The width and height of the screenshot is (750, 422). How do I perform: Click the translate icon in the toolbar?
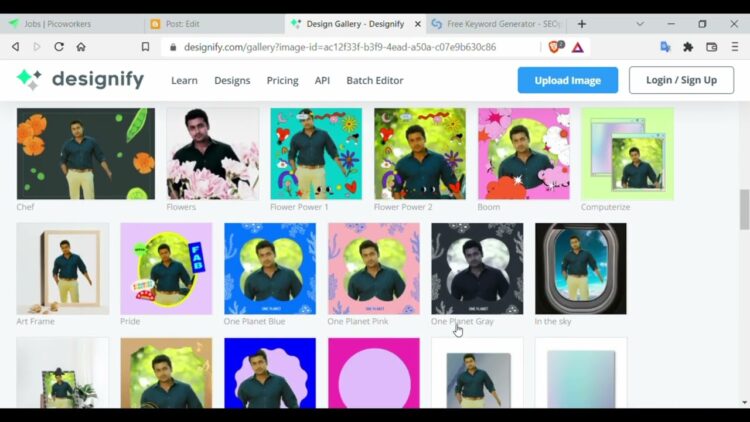[x=665, y=46]
